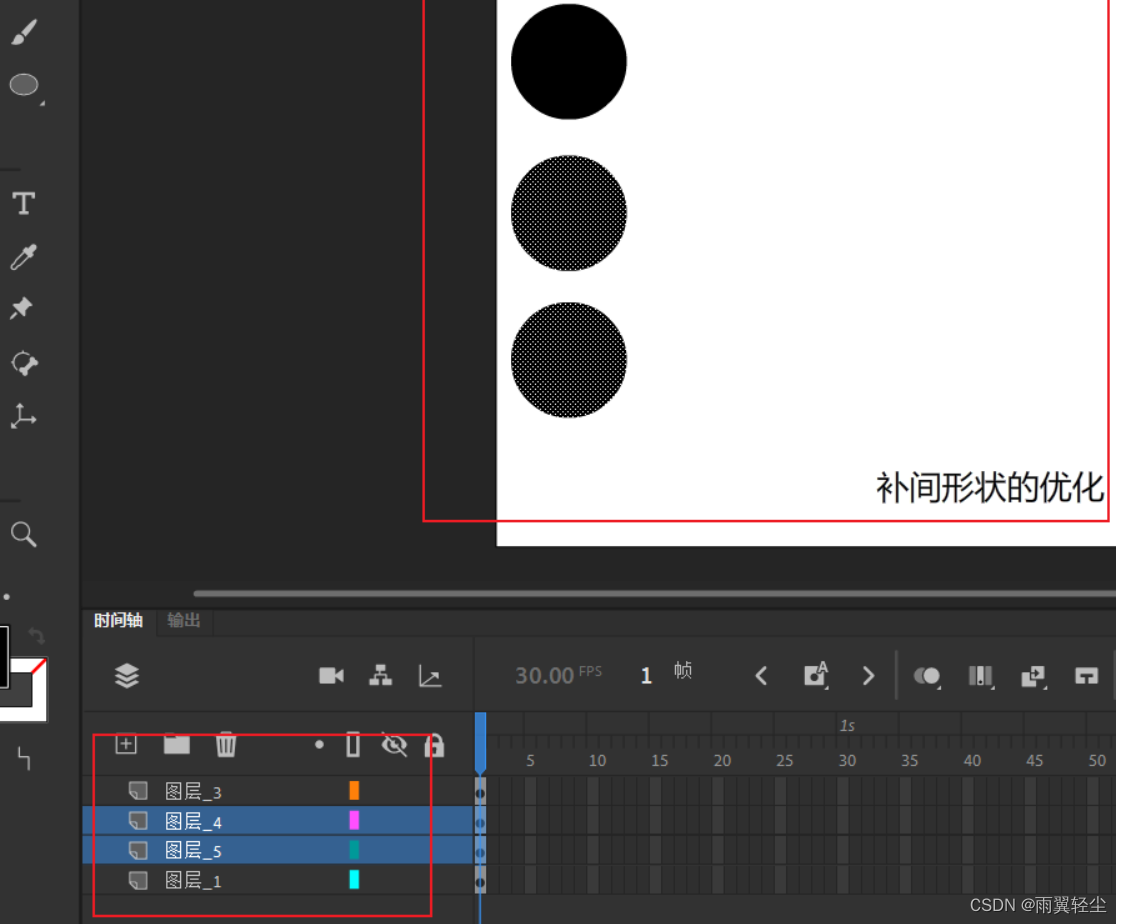Select the middle dotted circle on stage
Image resolution: width=1123 pixels, height=924 pixels.
pyautogui.click(x=569, y=213)
